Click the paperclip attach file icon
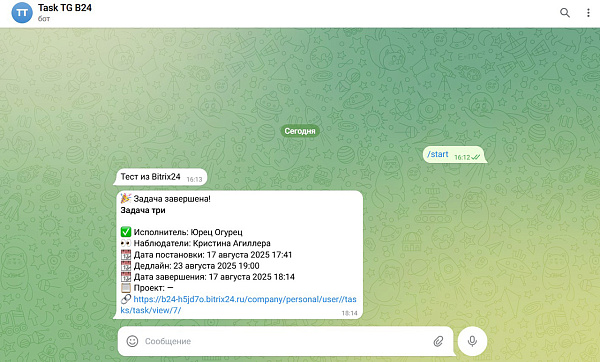Viewport: 600px width, 362px height. [x=439, y=341]
